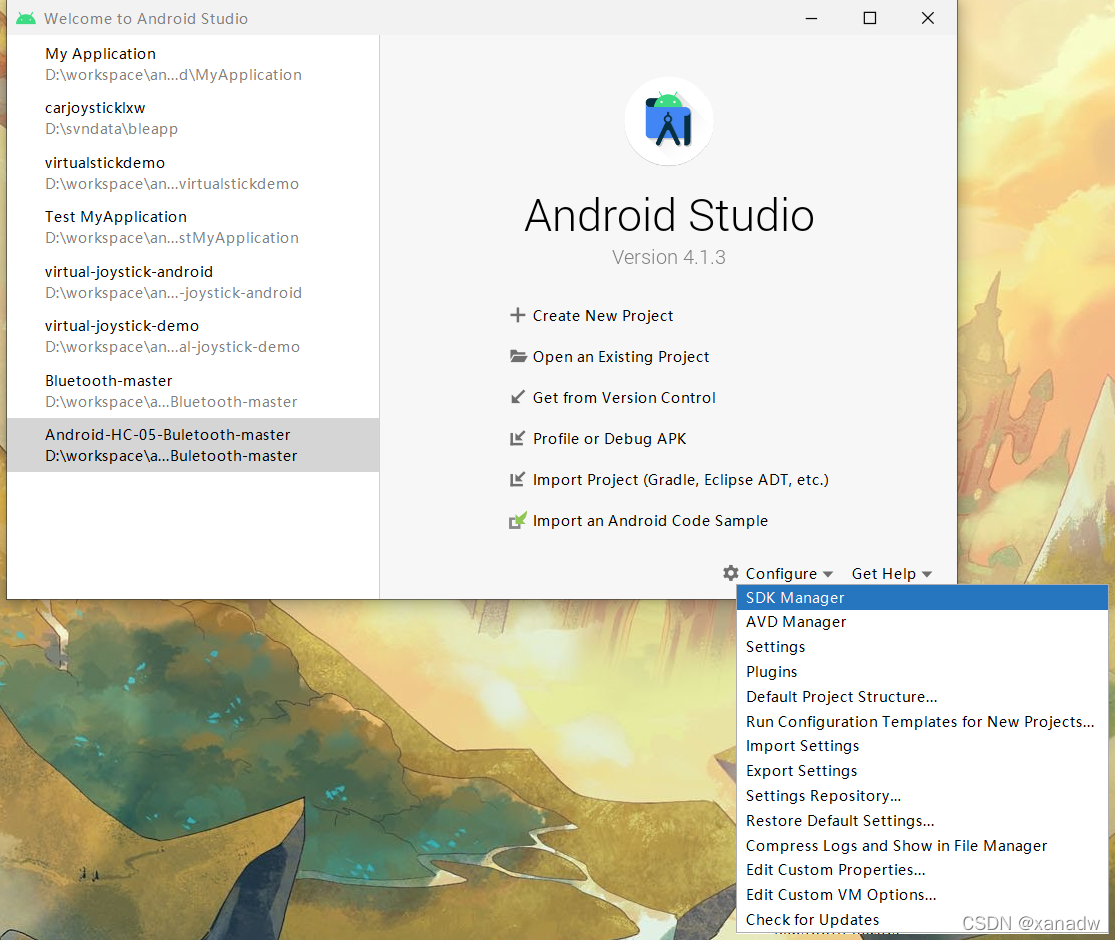The width and height of the screenshot is (1115, 940).
Task: Click Profile or Debug APK link
Action: pyautogui.click(x=609, y=439)
